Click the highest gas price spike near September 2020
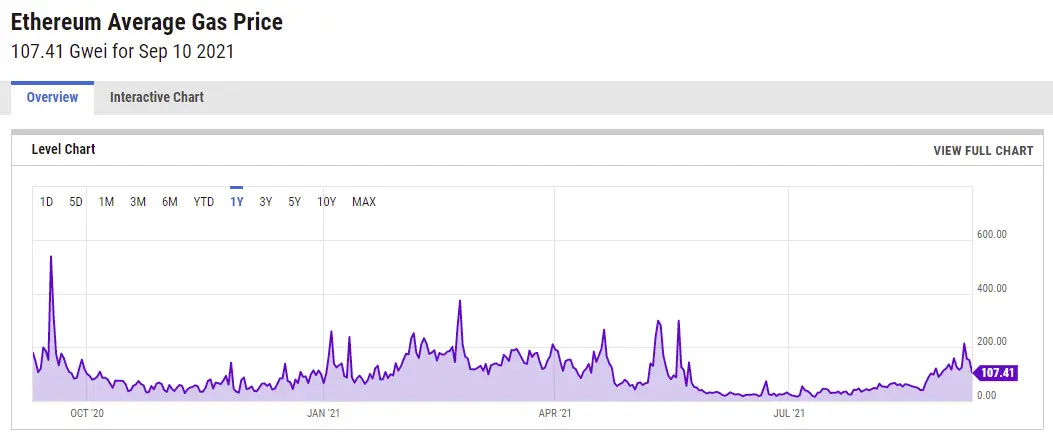The height and width of the screenshot is (435, 1053). click(51, 257)
